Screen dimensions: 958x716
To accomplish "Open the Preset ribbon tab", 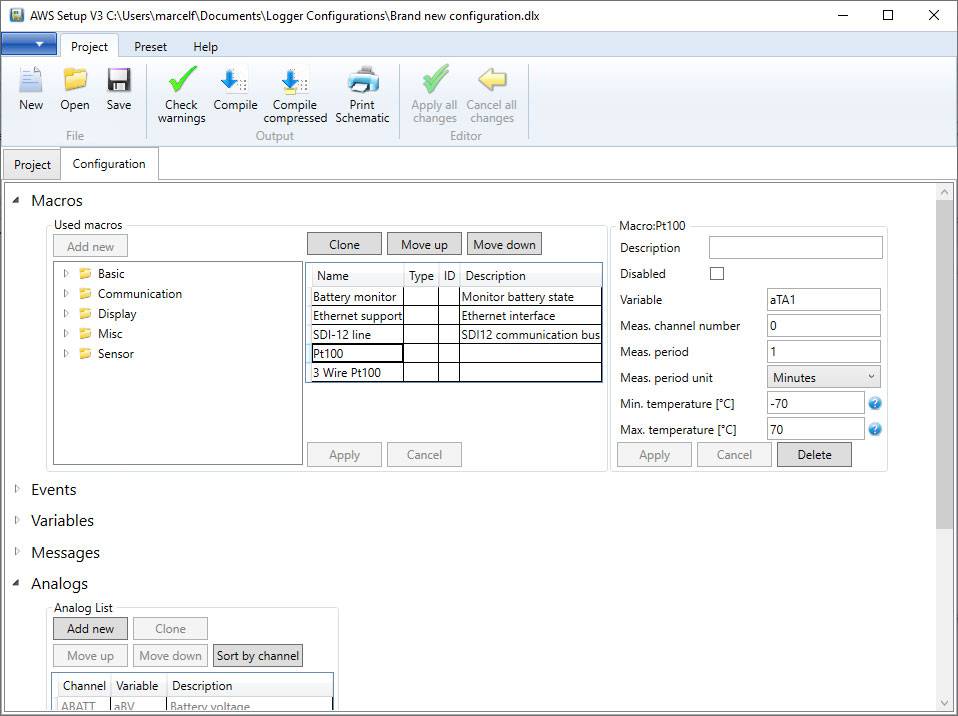I will point(150,46).
